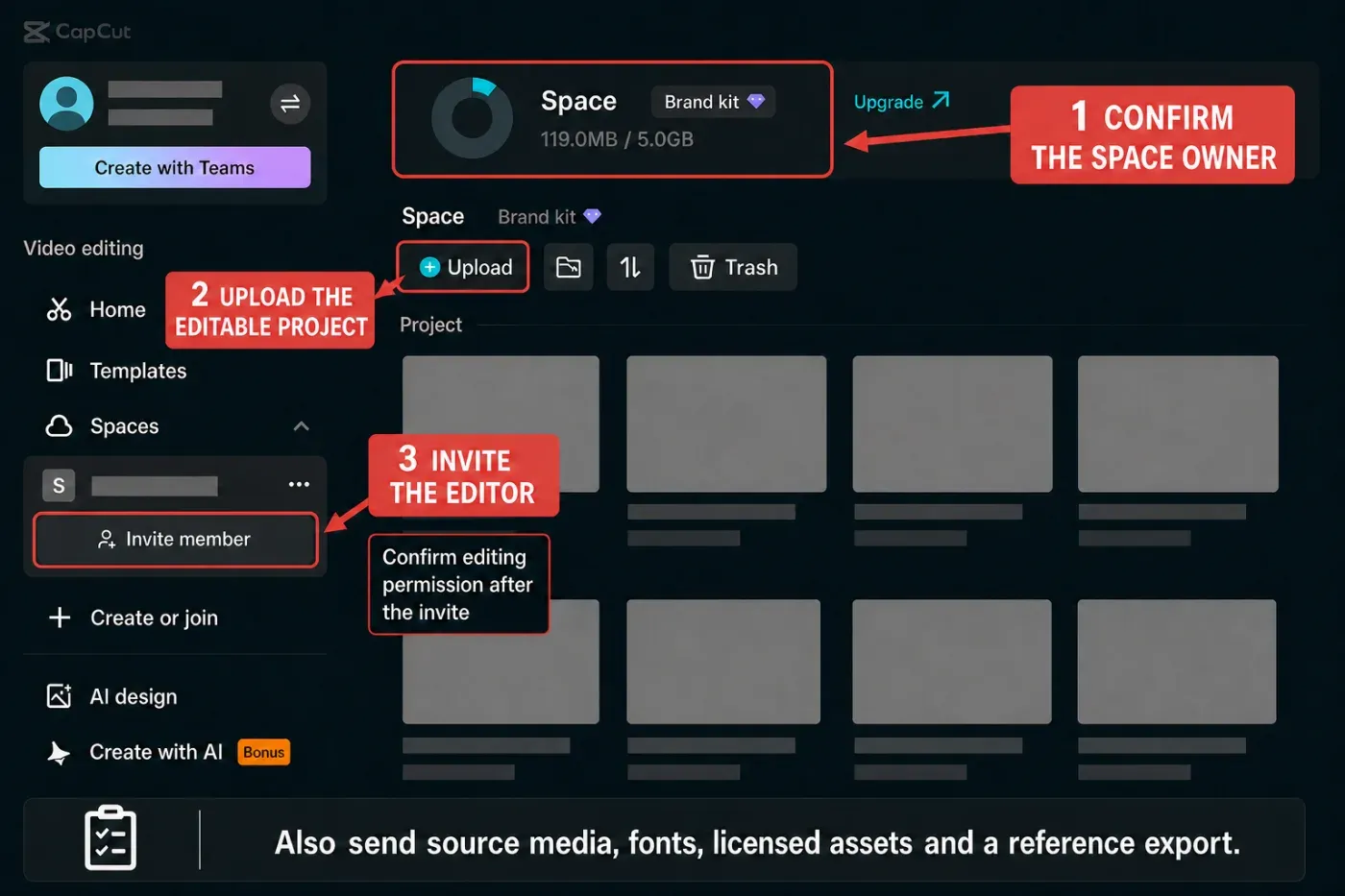Click the Upload button
The width and height of the screenshot is (1345, 896).
(463, 267)
